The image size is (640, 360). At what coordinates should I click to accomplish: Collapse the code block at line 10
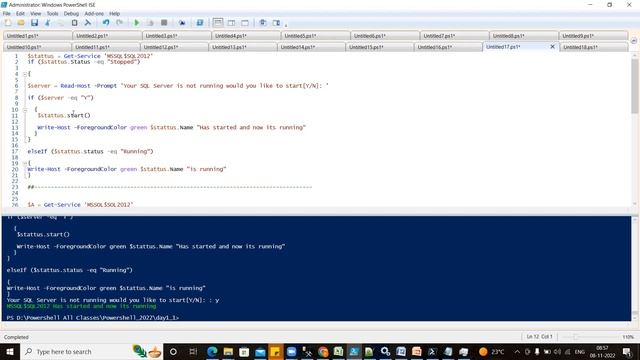24,110
